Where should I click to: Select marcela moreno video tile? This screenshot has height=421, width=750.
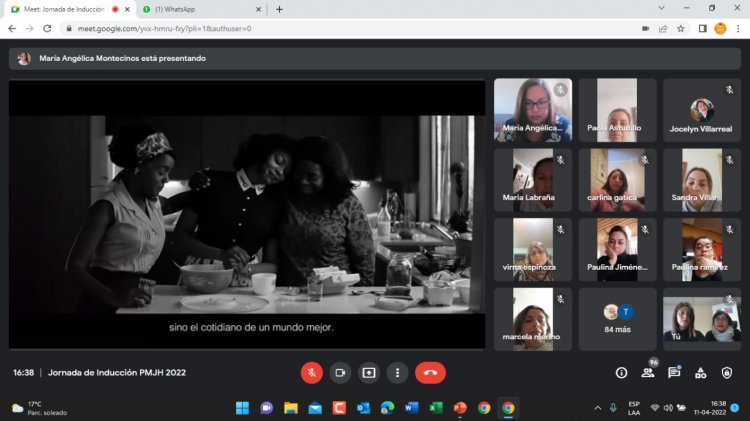pyautogui.click(x=533, y=320)
